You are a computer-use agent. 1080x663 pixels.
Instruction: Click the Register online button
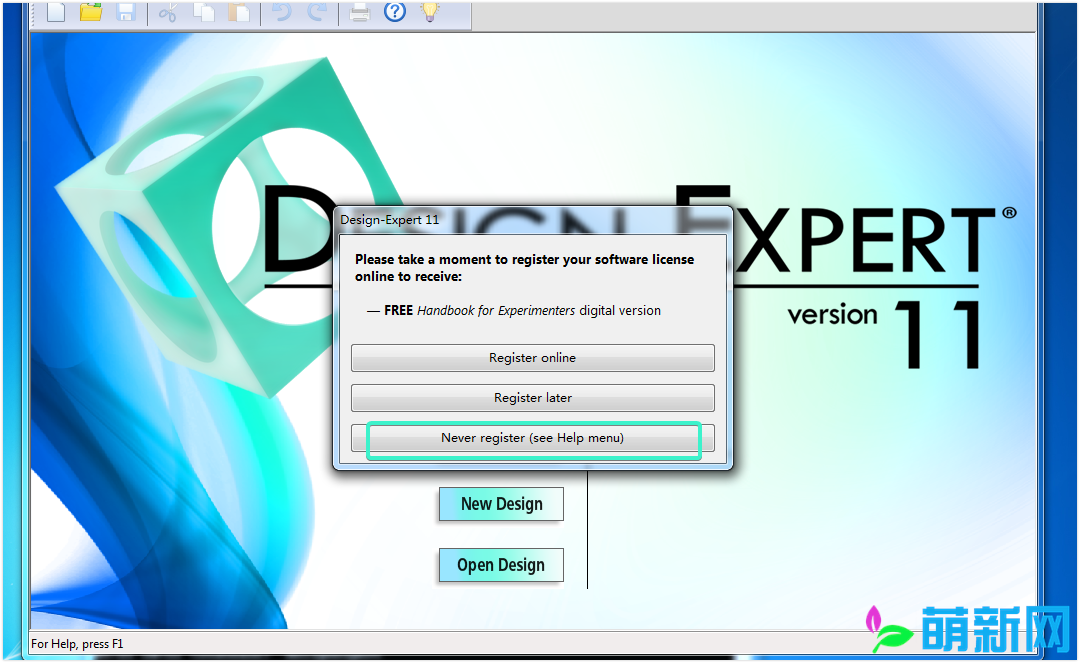[x=532, y=357]
